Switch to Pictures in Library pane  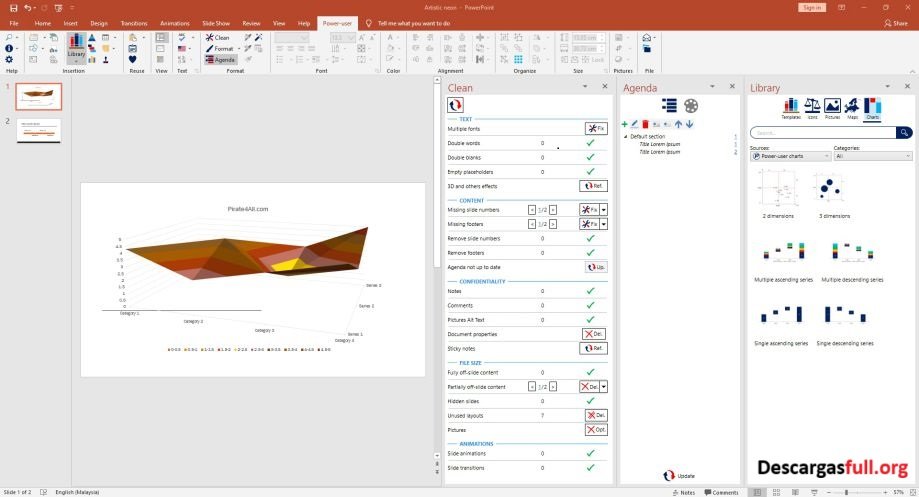832,108
